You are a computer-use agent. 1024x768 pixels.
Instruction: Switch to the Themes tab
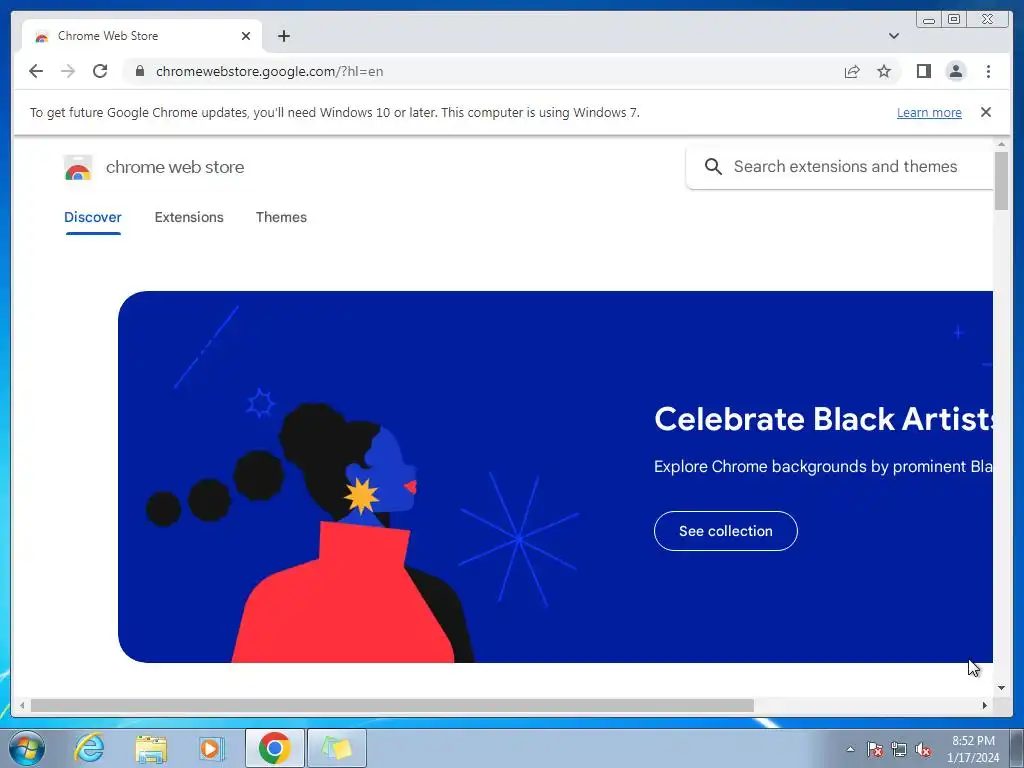281,217
